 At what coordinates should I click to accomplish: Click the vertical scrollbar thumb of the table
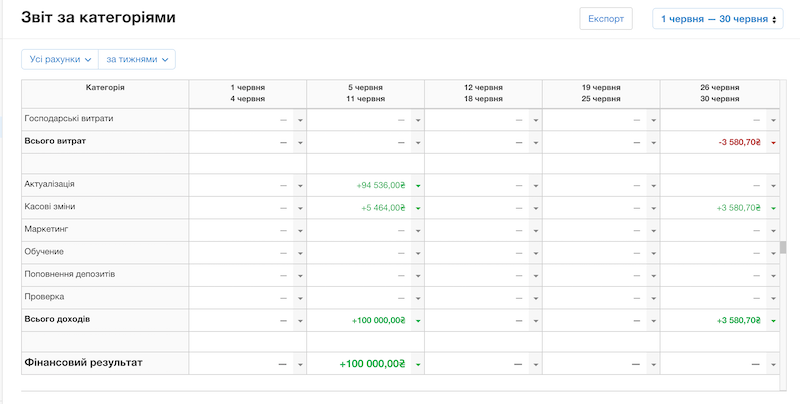coord(783,248)
